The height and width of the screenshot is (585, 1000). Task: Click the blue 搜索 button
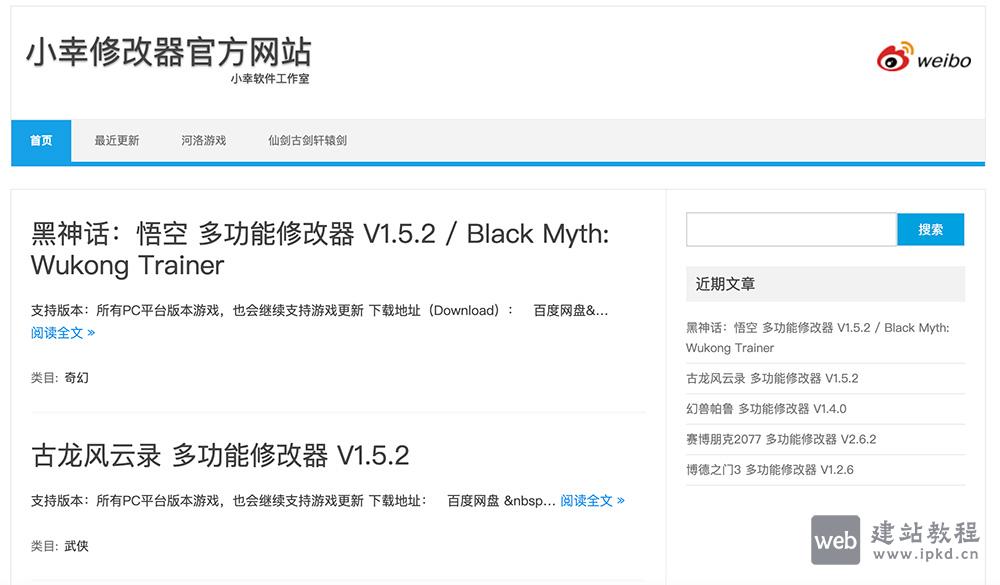930,230
